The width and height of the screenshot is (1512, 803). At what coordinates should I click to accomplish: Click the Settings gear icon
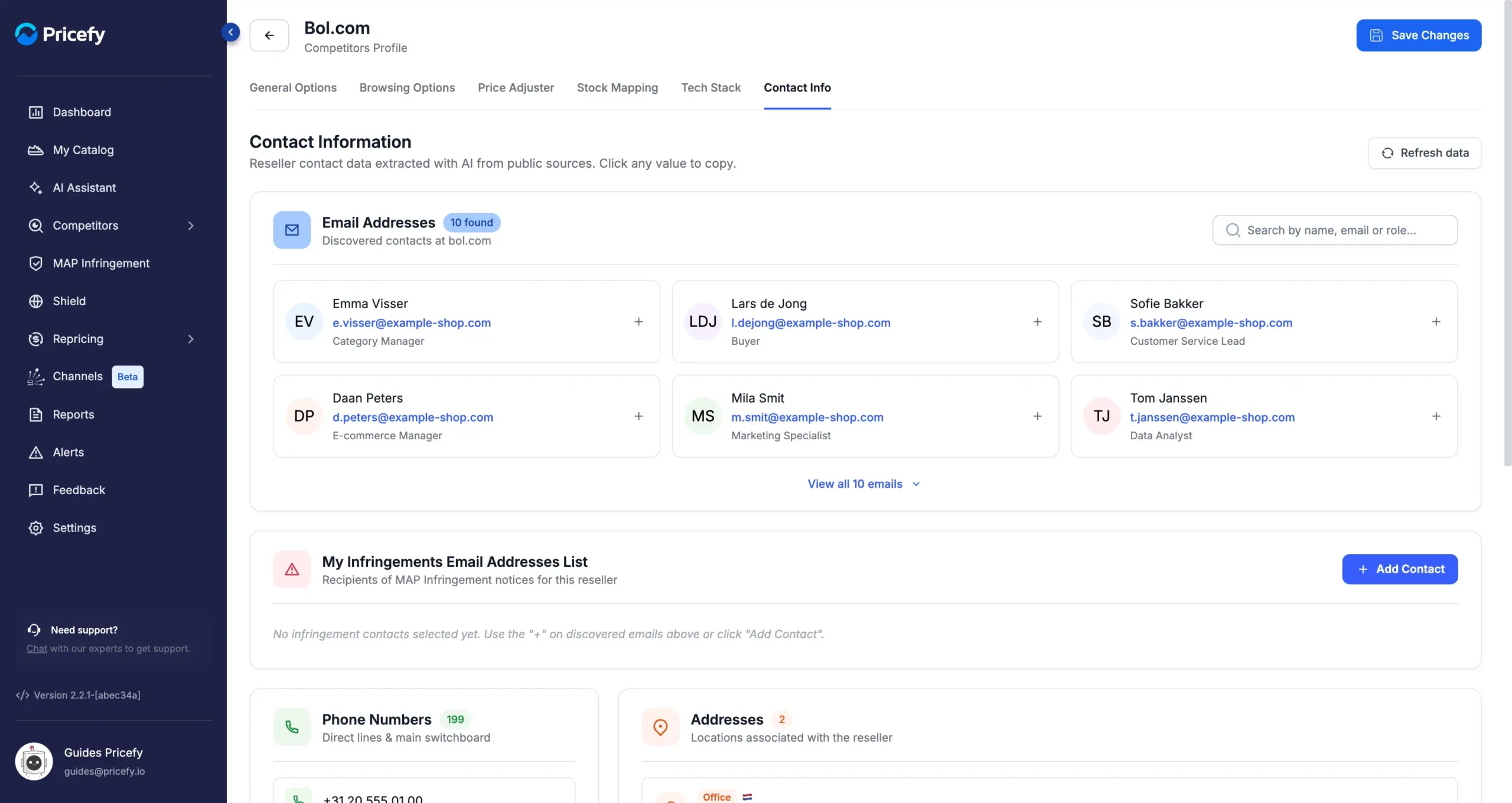point(36,528)
